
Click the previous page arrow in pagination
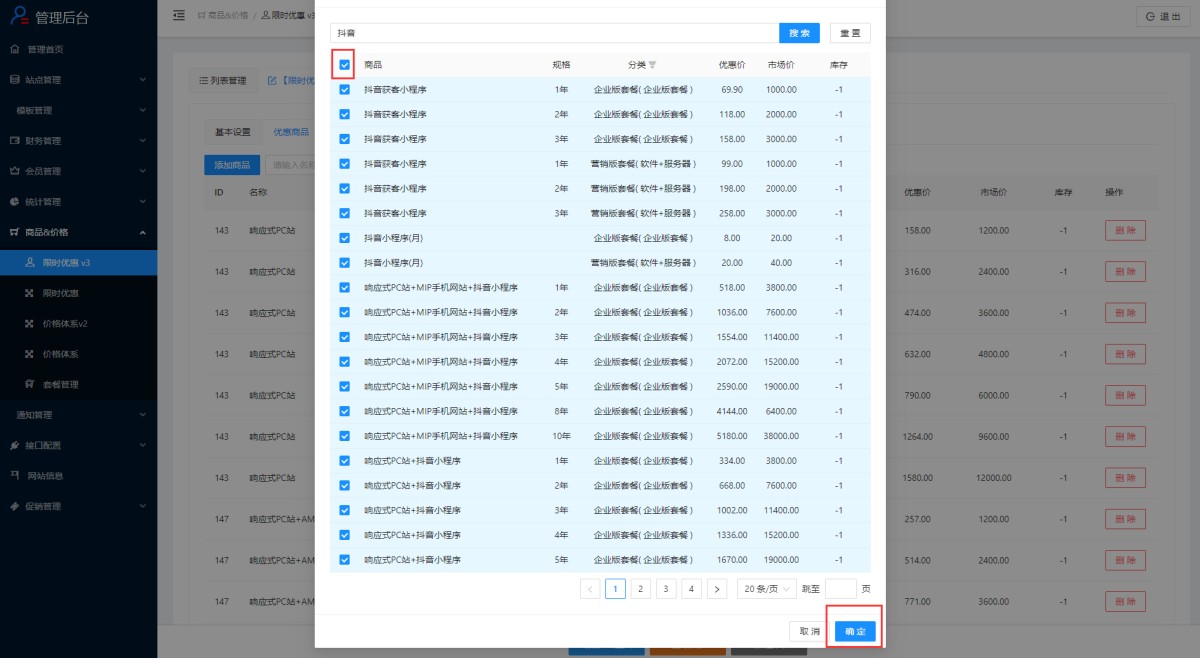[590, 589]
